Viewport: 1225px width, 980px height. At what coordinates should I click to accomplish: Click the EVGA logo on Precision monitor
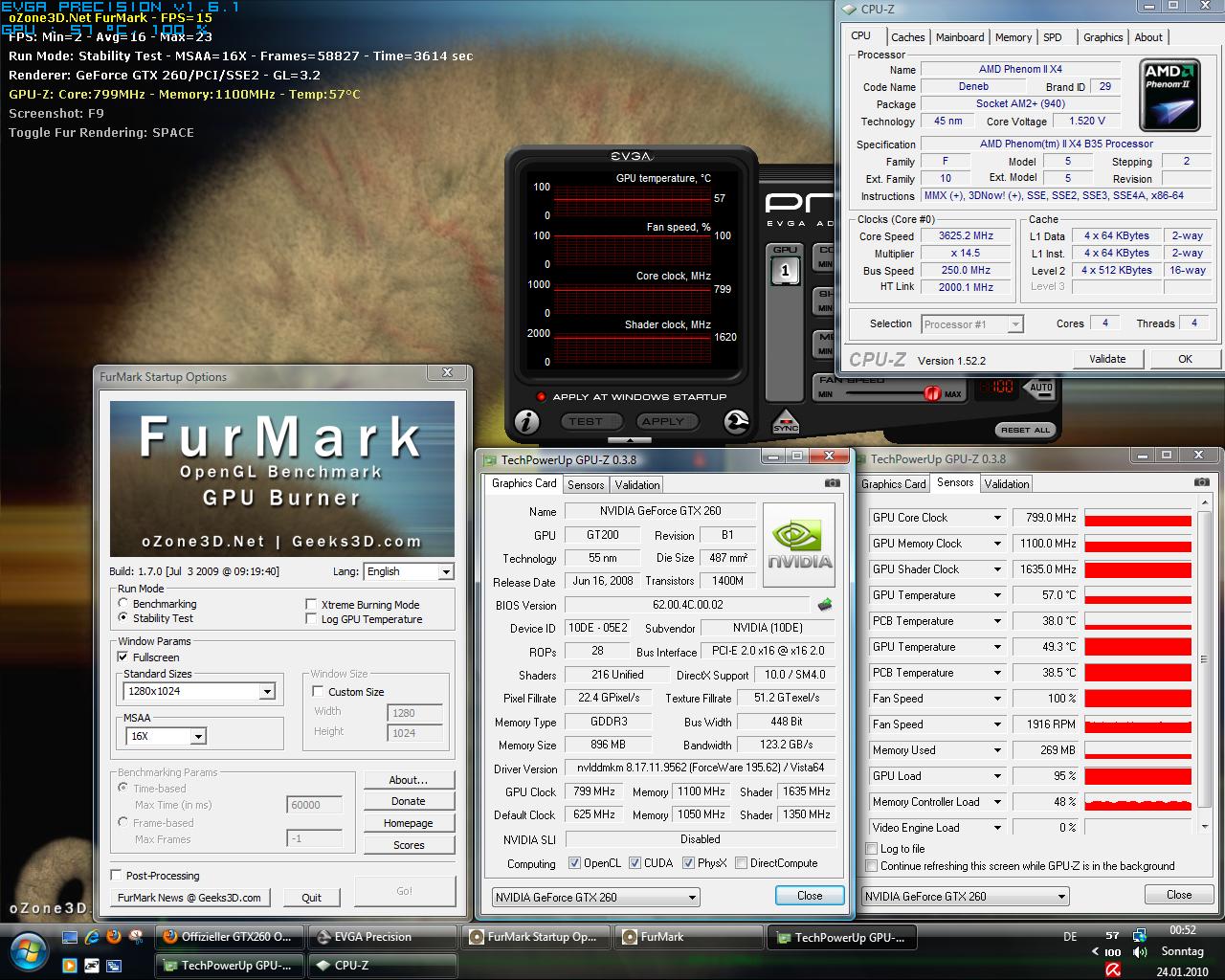pyautogui.click(x=631, y=156)
